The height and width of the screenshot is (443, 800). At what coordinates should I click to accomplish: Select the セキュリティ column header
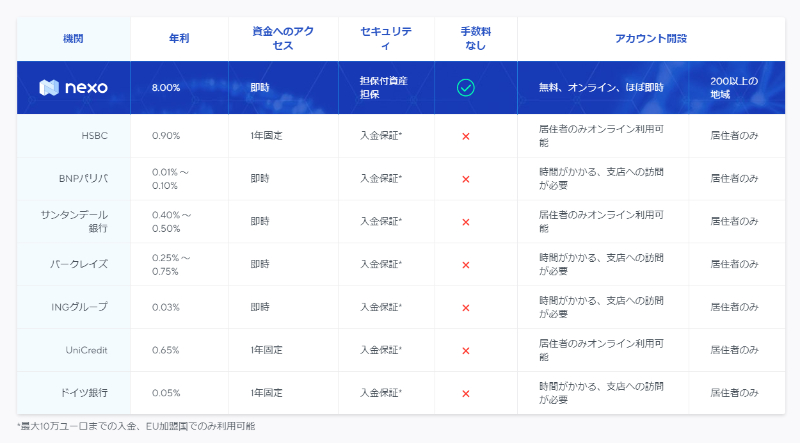coord(393,39)
